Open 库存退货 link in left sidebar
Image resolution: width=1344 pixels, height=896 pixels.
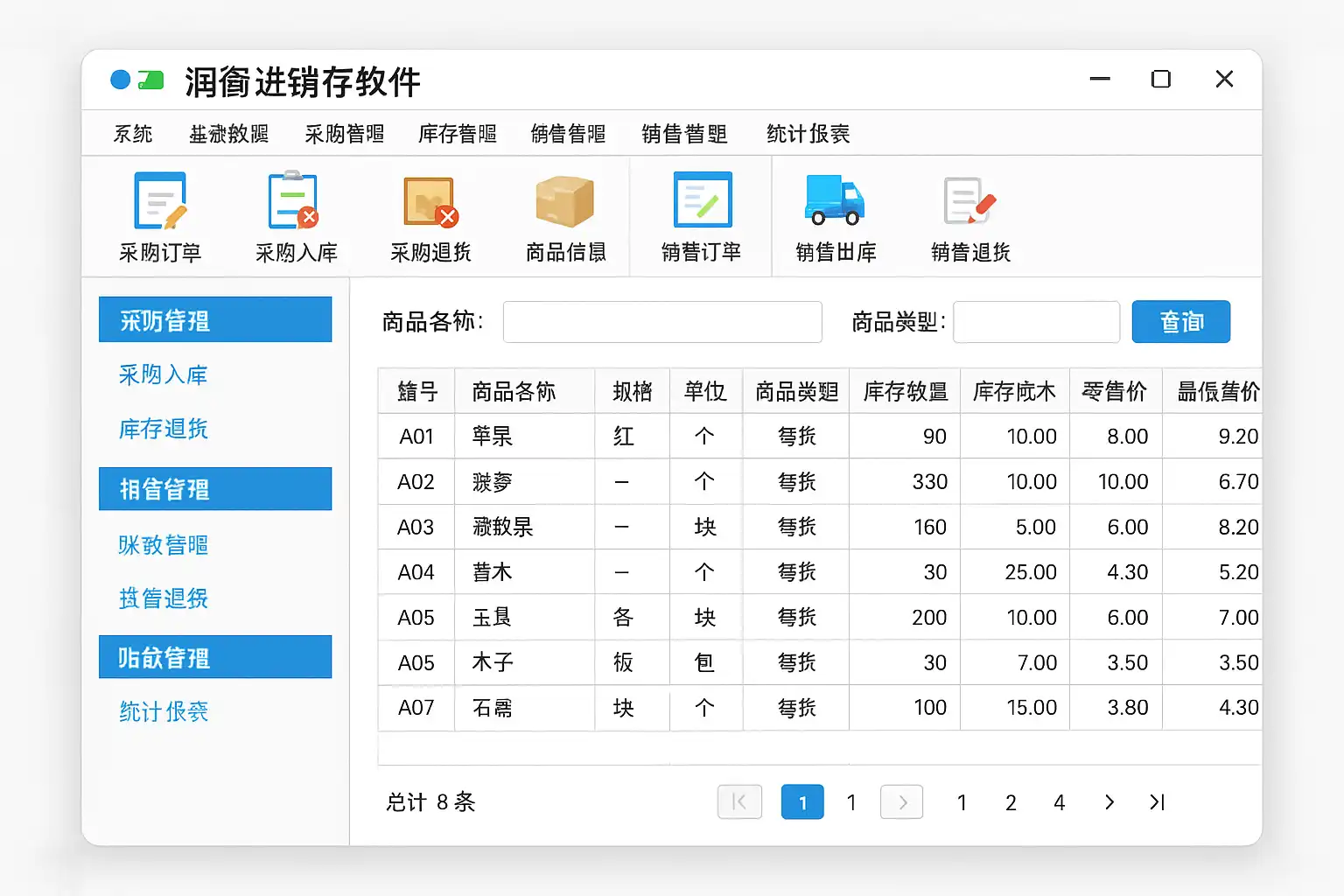(x=164, y=429)
